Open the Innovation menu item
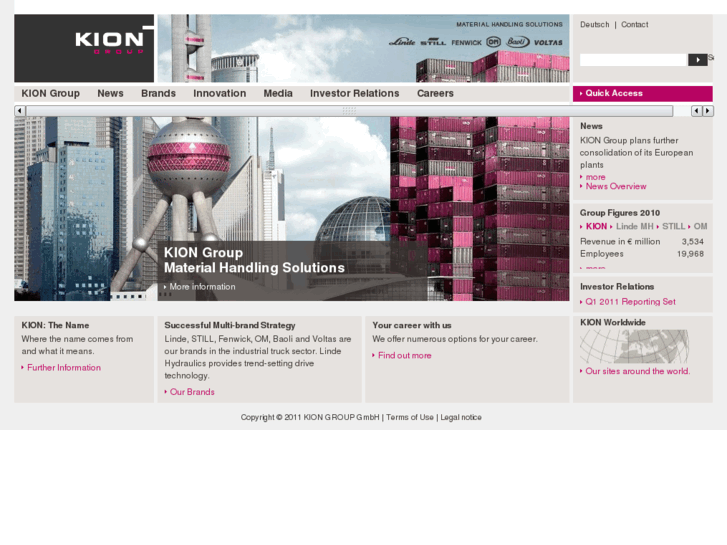 click(x=220, y=93)
